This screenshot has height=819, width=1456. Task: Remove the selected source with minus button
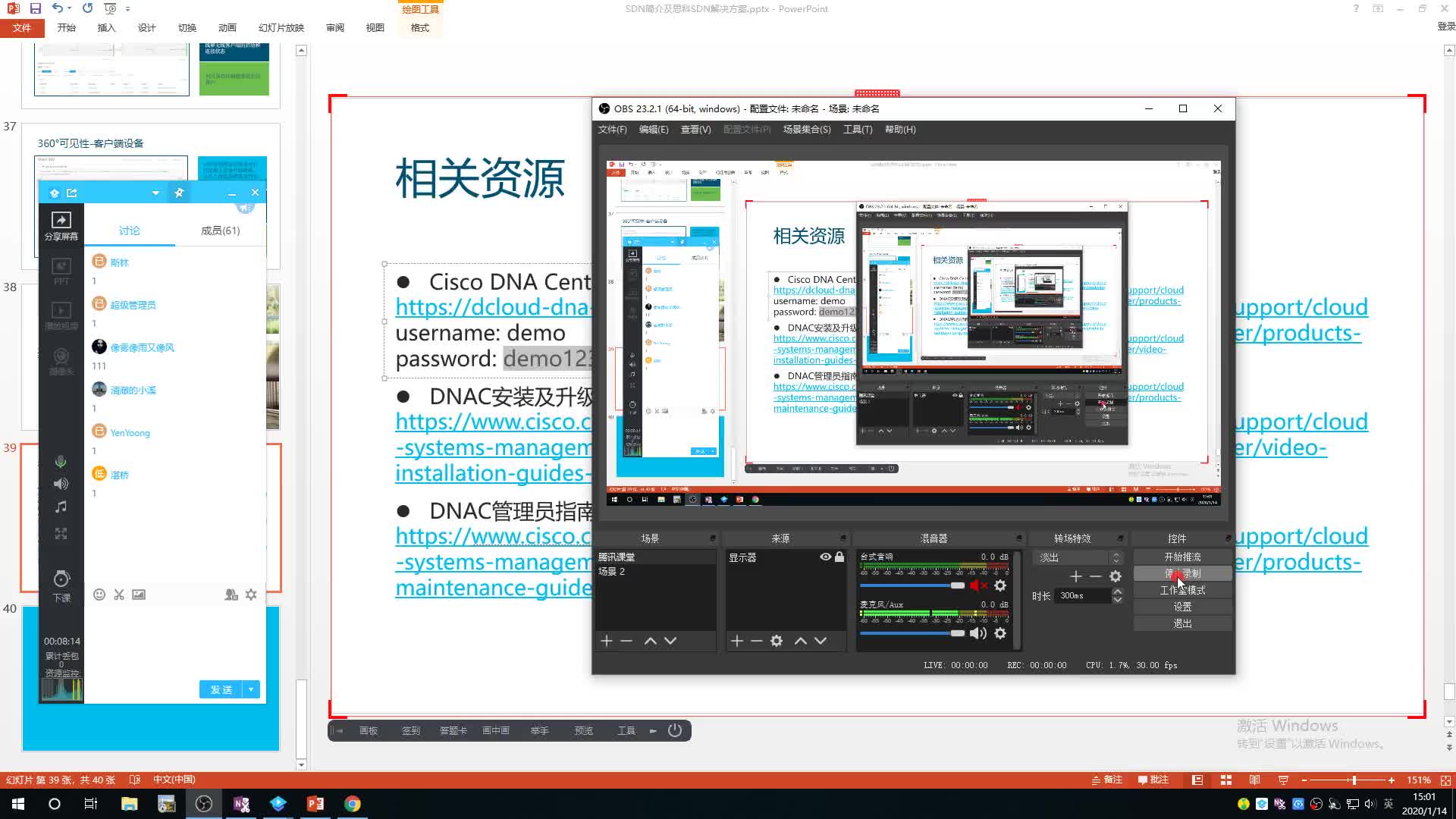tap(757, 641)
